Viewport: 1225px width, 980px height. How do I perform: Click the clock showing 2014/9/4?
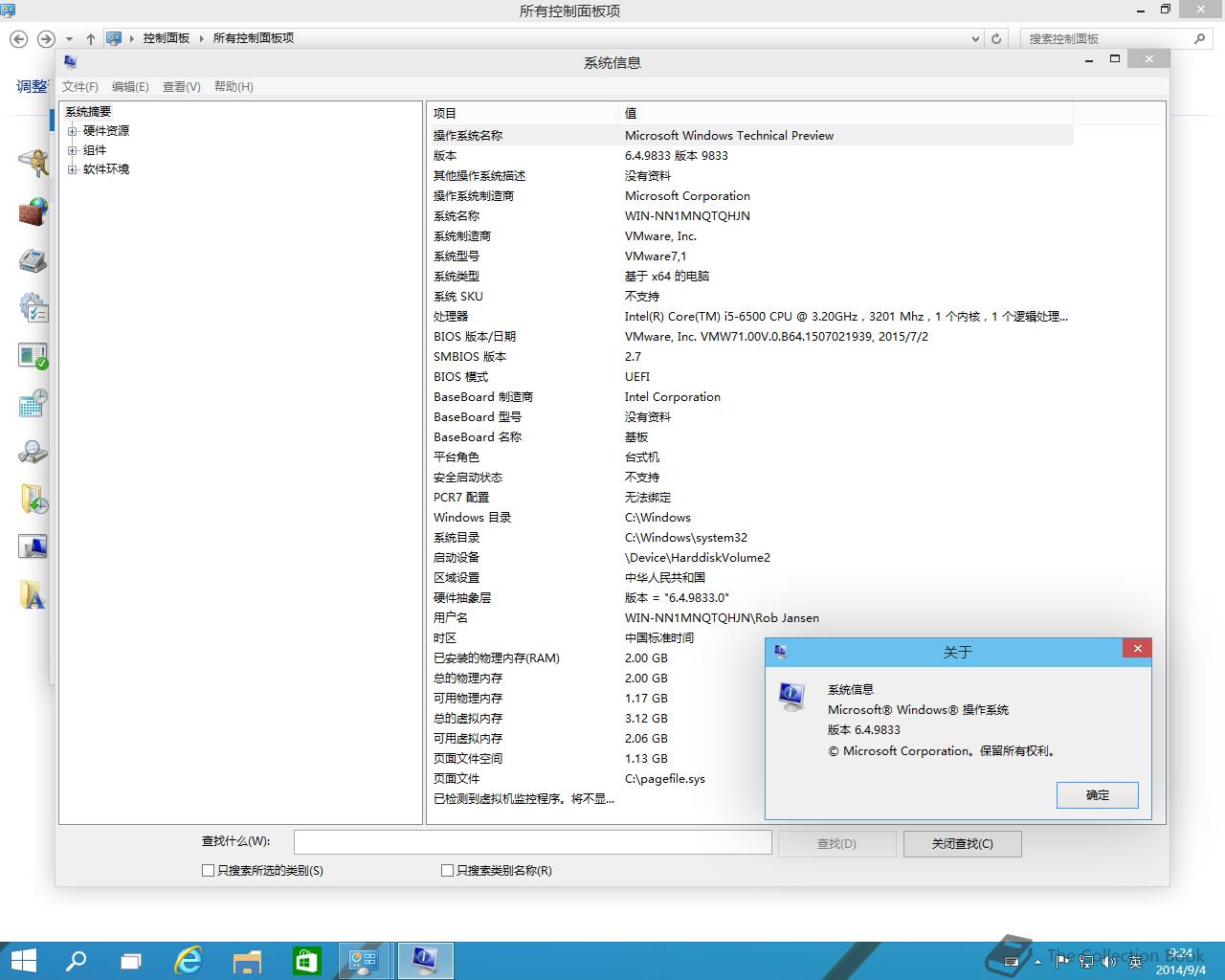[x=1181, y=962]
